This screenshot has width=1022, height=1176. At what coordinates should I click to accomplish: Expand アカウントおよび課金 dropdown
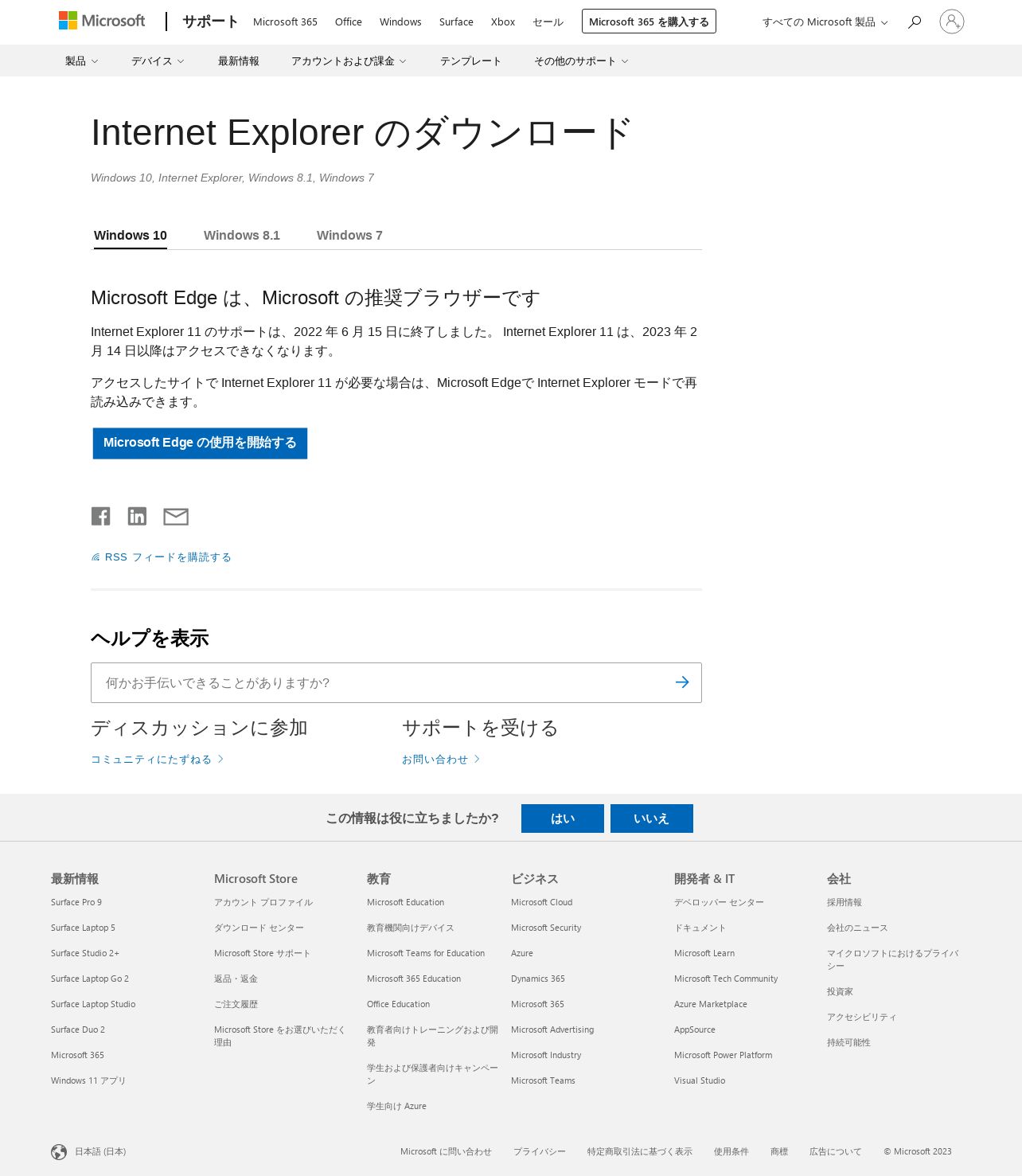tap(349, 61)
